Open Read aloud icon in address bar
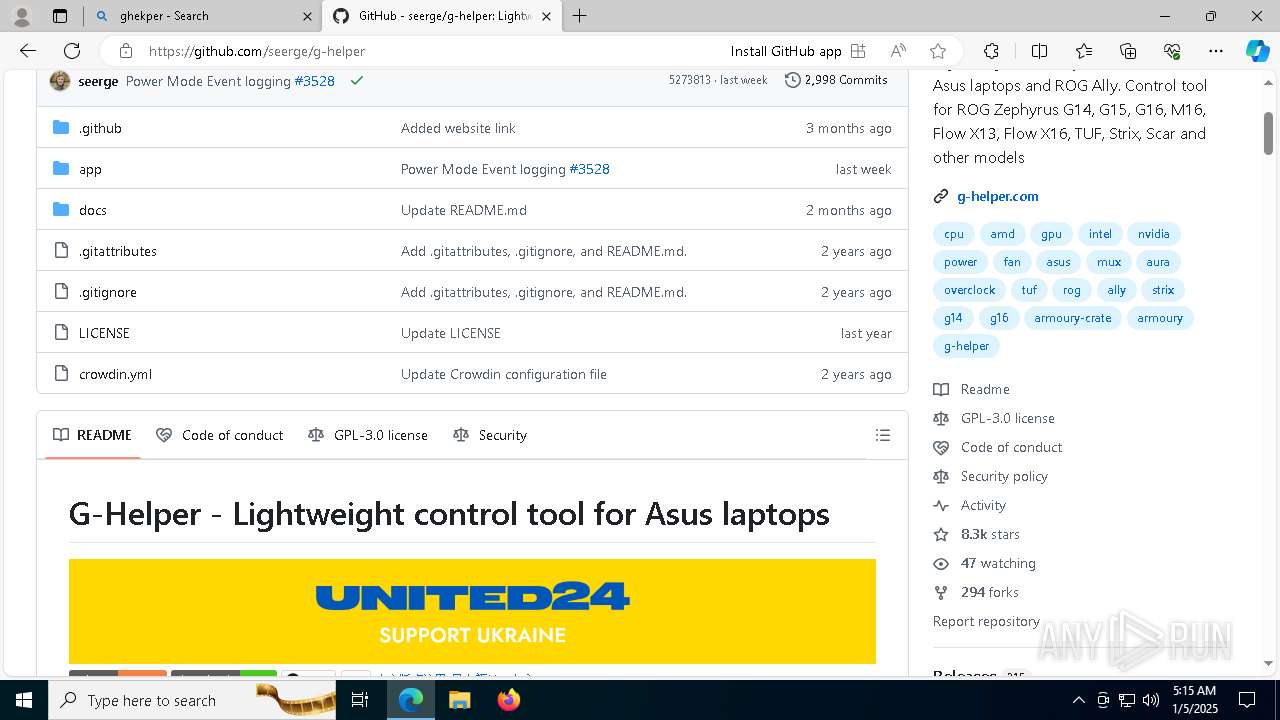Screen dimensions: 1280x720 pos(898,51)
